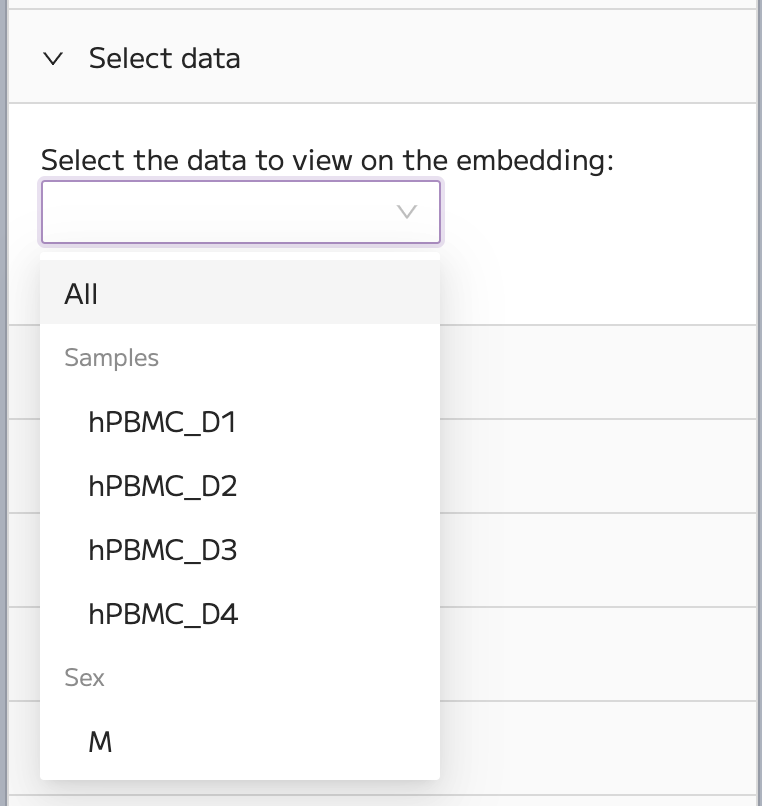
Task: Open fourth collapsed panel below Select data
Action: (598, 654)
